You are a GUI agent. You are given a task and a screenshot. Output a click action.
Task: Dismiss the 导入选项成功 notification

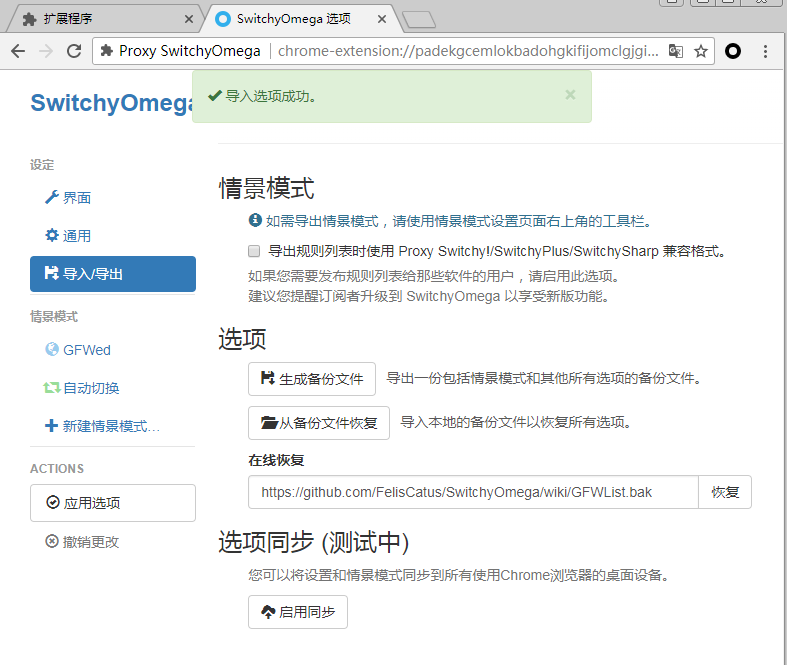[x=570, y=95]
